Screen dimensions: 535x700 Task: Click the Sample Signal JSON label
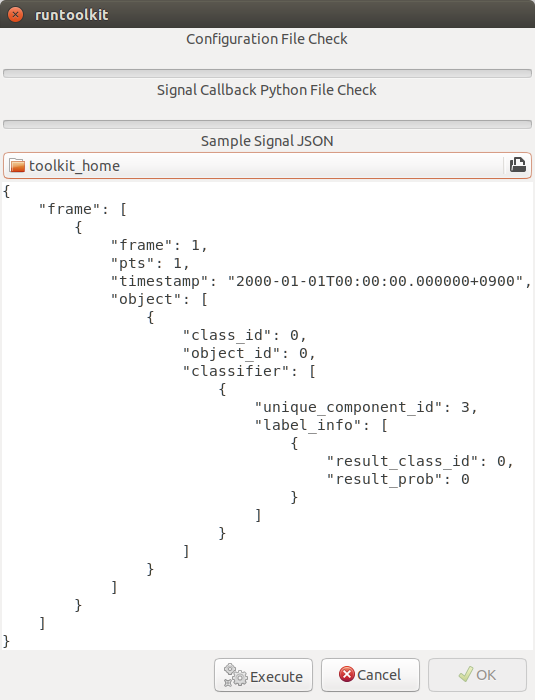point(267,141)
